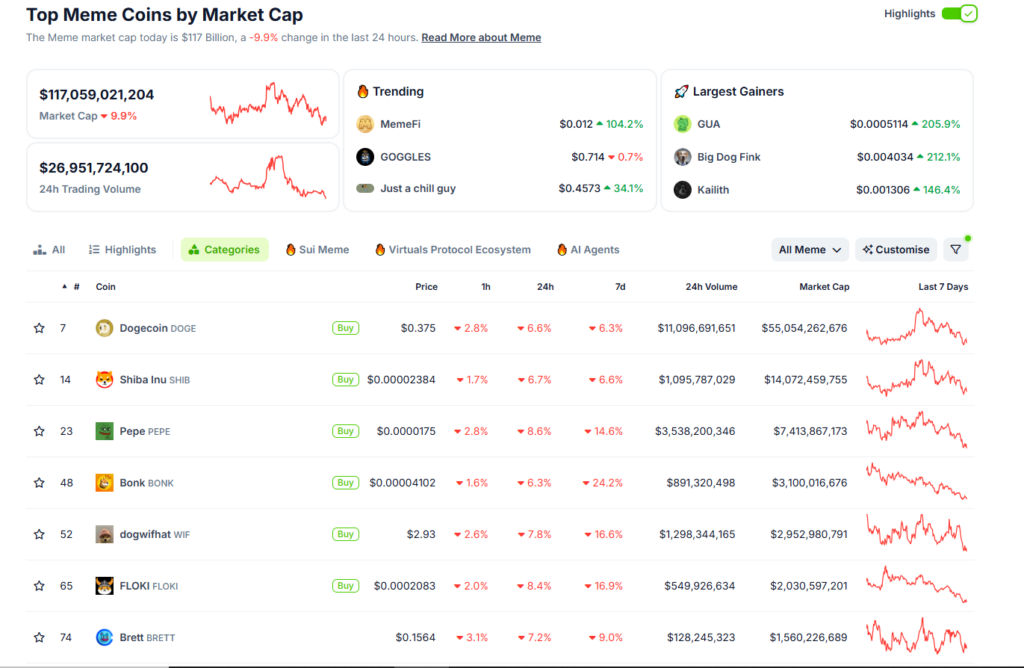Click Buy button for Dogecoin
This screenshot has width=1024, height=668.
pyautogui.click(x=345, y=328)
